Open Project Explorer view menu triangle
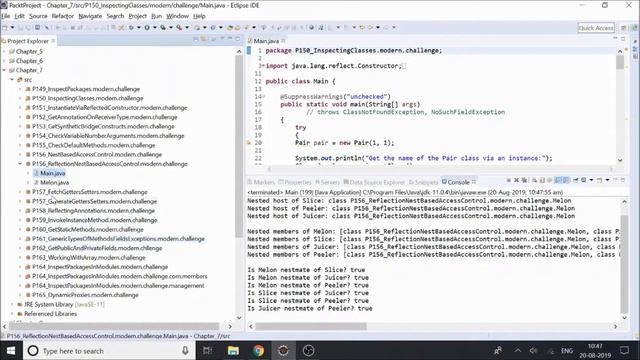The width and height of the screenshot is (640, 360). click(222, 39)
